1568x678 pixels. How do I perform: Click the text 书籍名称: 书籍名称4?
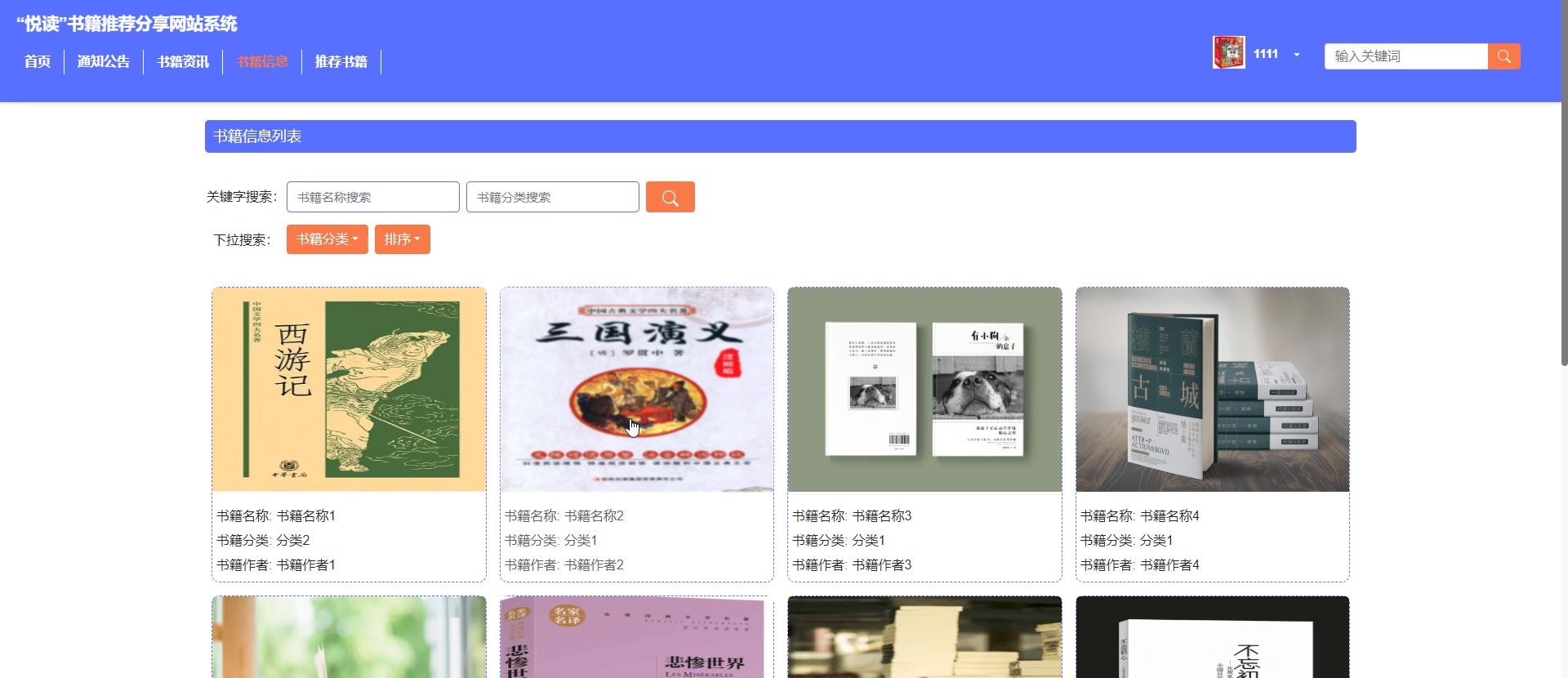click(x=1140, y=516)
